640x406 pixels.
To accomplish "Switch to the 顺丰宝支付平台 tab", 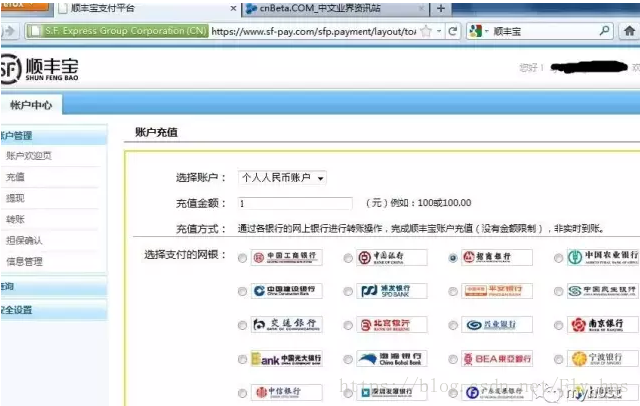I will point(147,9).
